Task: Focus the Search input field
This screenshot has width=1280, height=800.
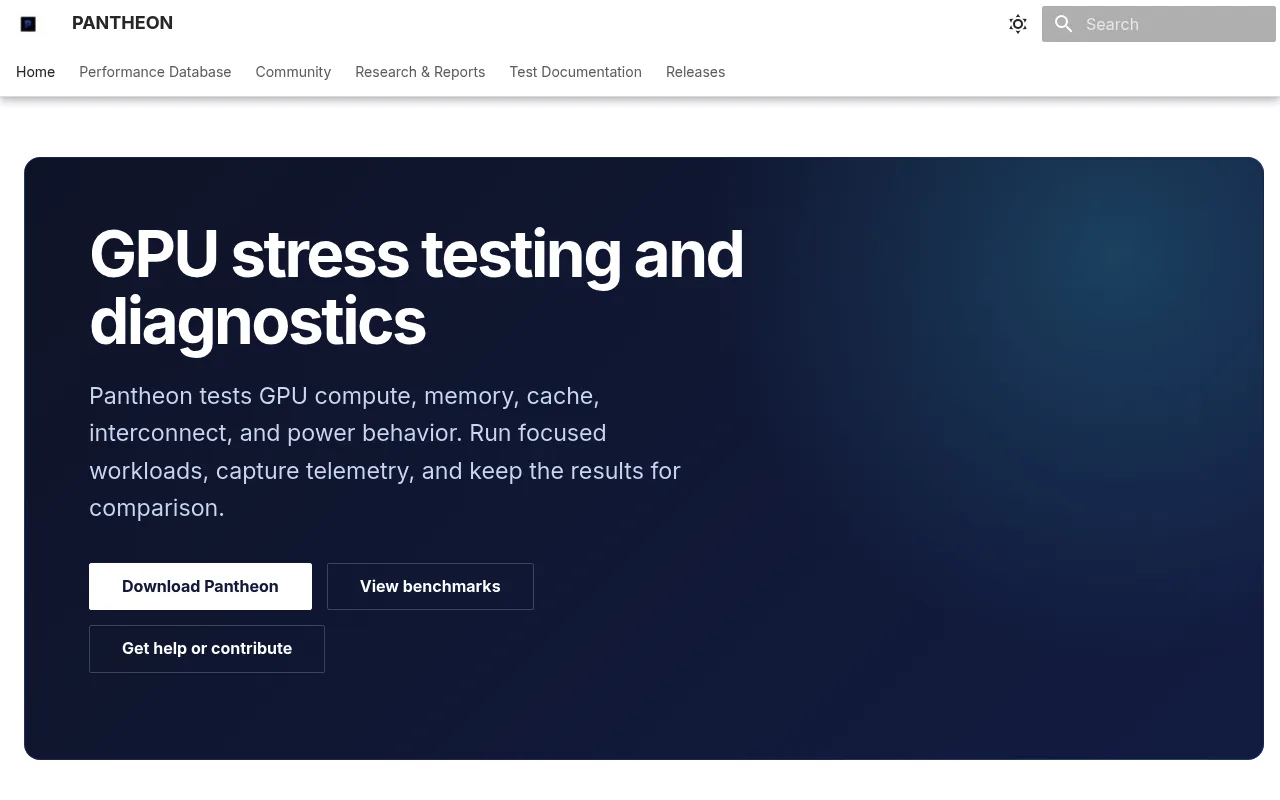Action: click(x=1159, y=24)
